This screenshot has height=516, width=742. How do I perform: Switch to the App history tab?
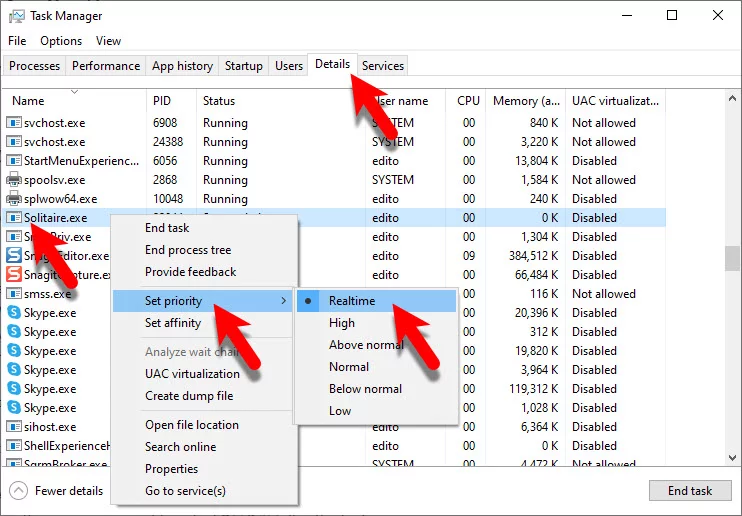182,66
